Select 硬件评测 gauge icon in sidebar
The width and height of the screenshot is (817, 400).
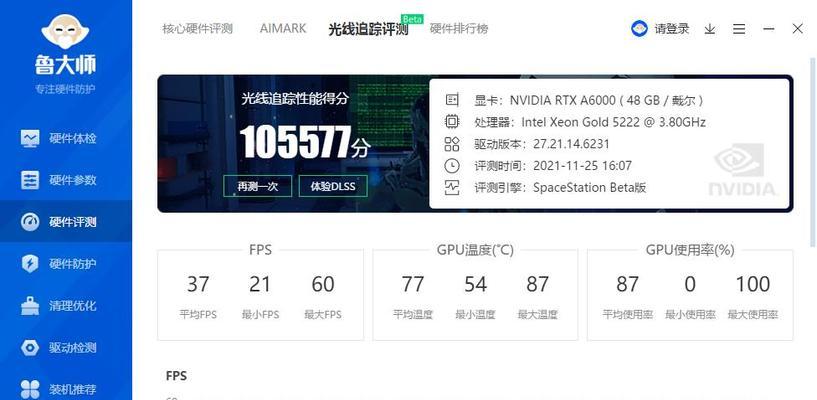(x=30, y=222)
